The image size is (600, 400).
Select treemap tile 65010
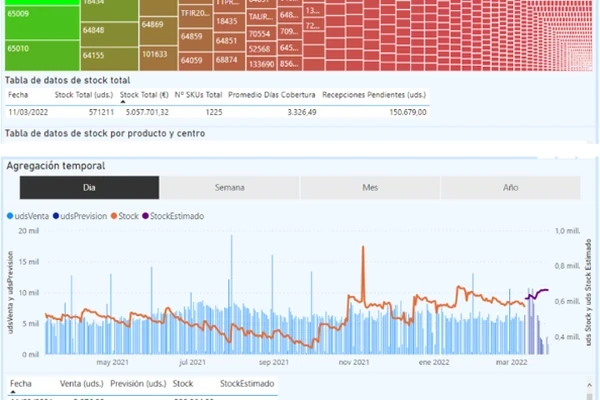click(x=40, y=48)
